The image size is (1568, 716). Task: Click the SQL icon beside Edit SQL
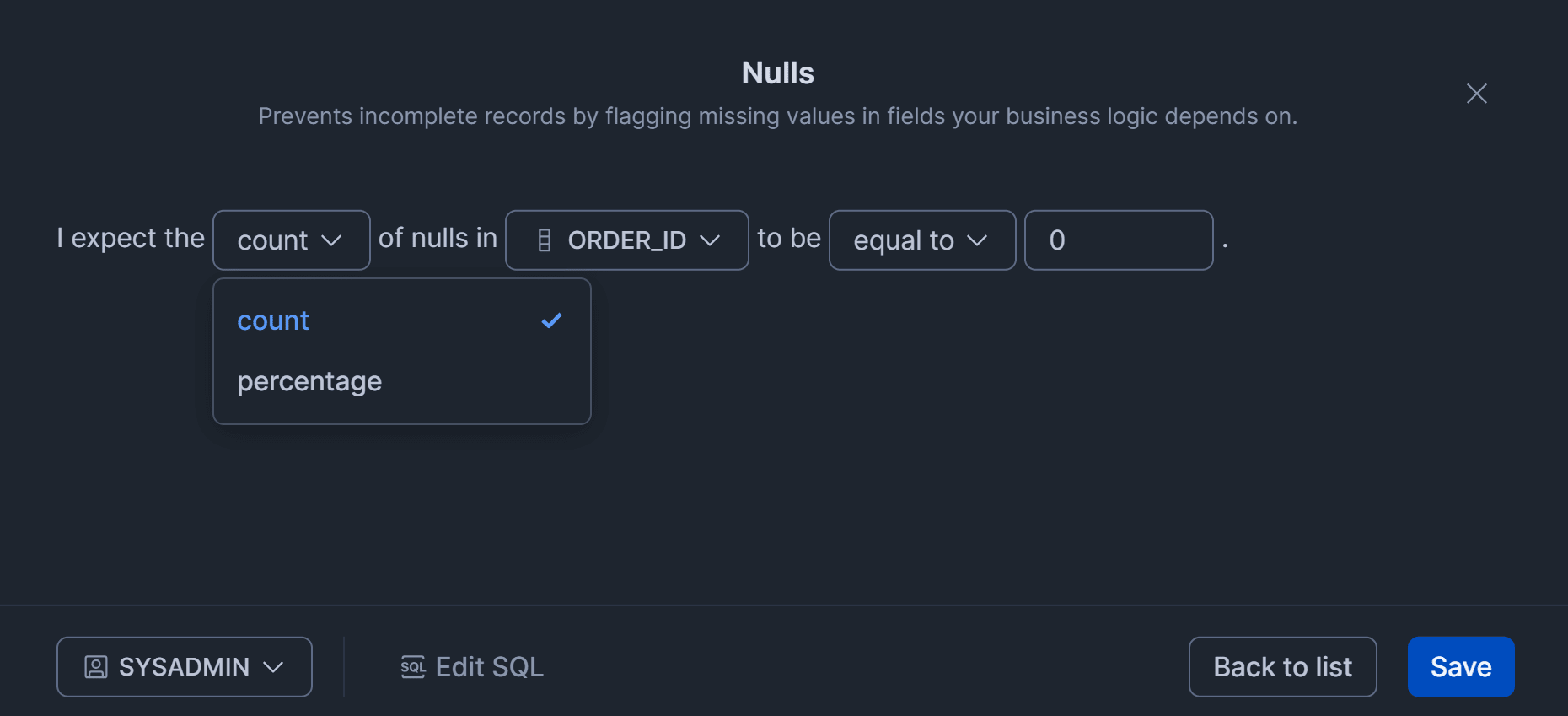(413, 667)
